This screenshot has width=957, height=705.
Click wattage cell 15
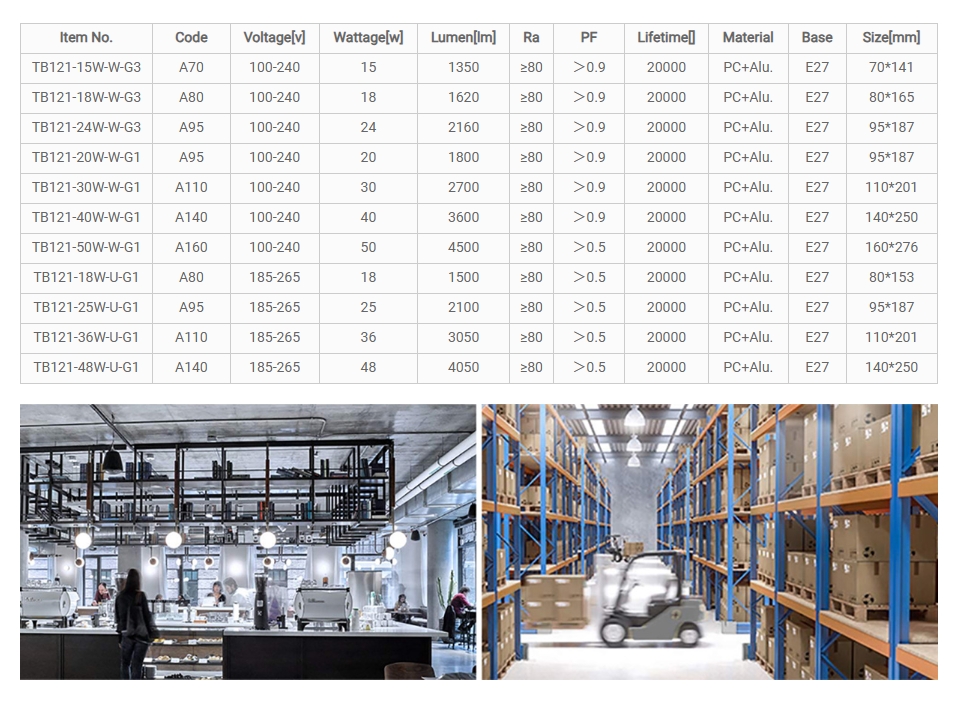click(x=368, y=68)
